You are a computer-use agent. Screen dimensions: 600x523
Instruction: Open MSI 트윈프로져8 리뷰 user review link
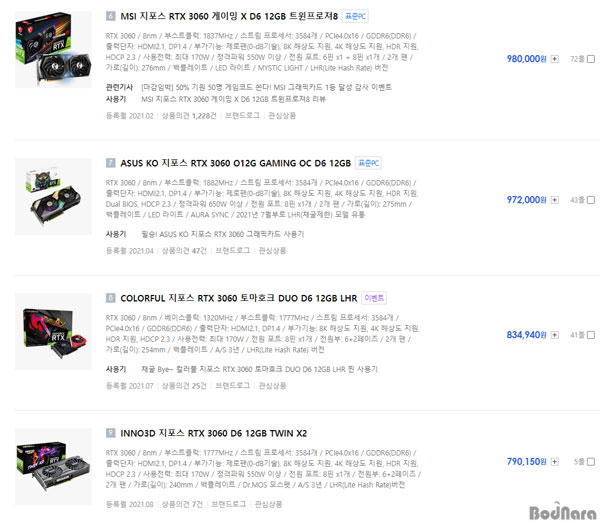pyautogui.click(x=233, y=99)
